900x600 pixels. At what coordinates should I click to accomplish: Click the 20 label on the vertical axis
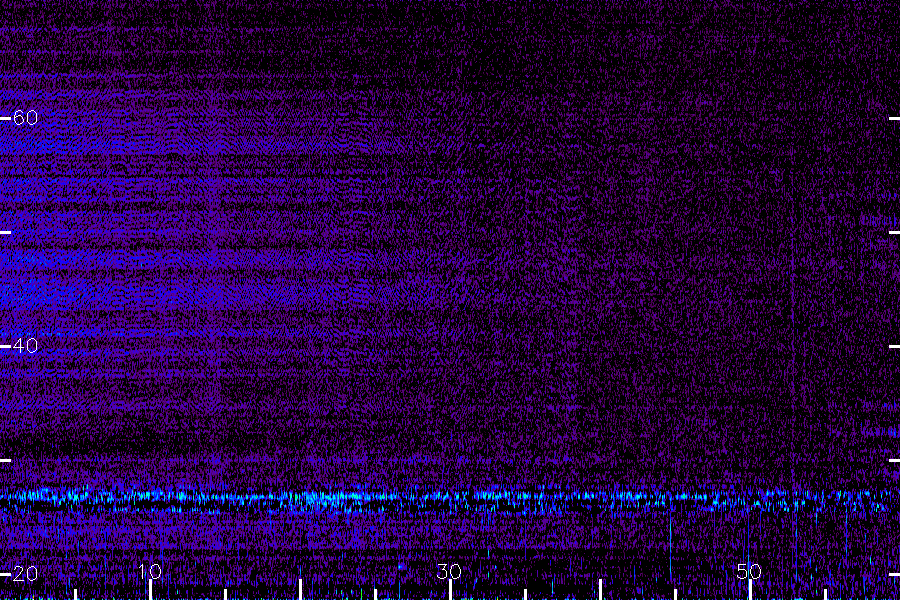tap(25, 574)
